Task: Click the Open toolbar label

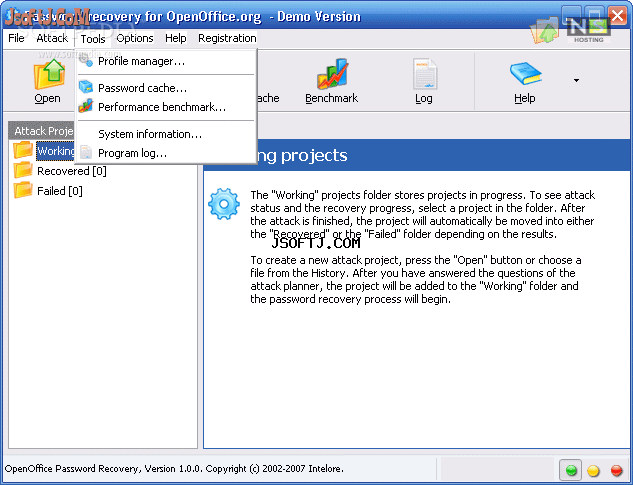Action: (47, 98)
